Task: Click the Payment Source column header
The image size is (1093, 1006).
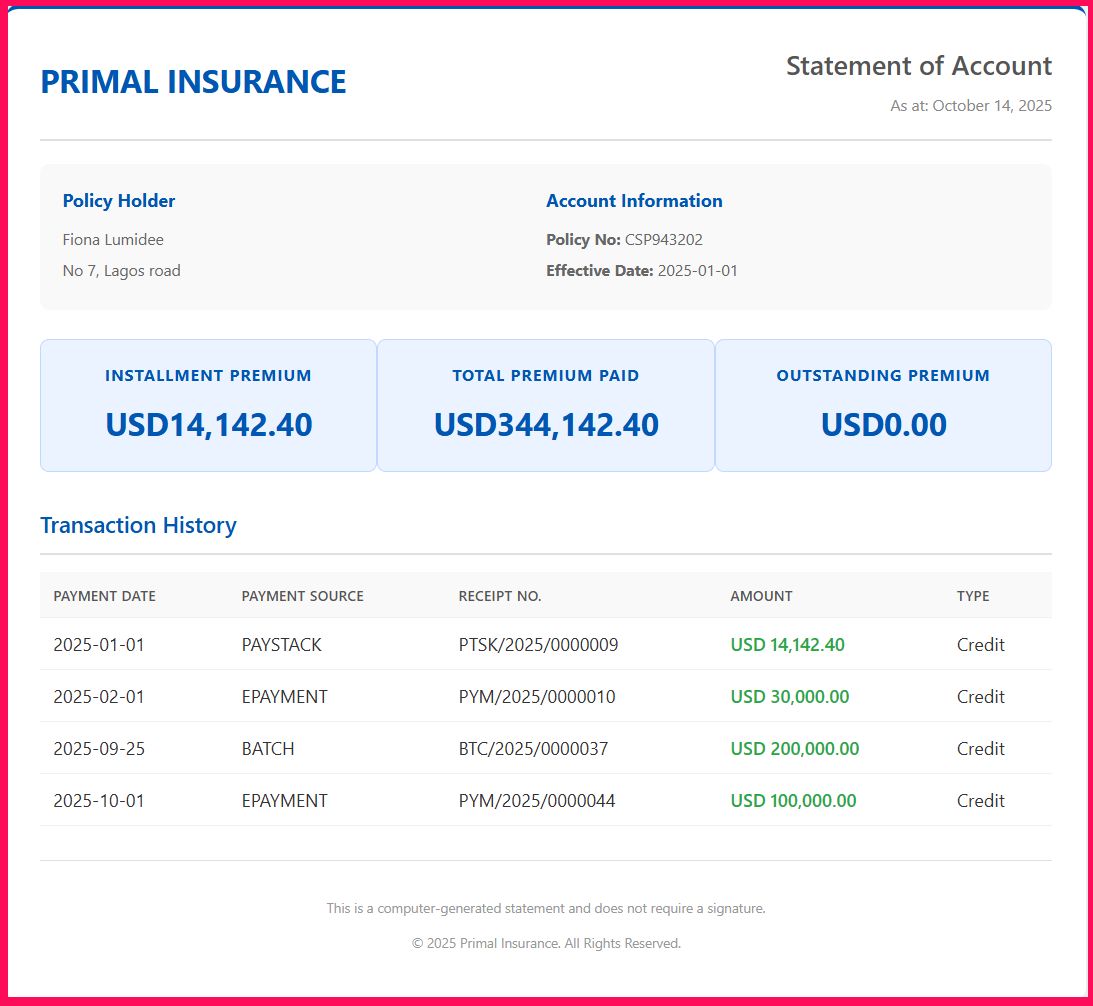Action: point(302,596)
